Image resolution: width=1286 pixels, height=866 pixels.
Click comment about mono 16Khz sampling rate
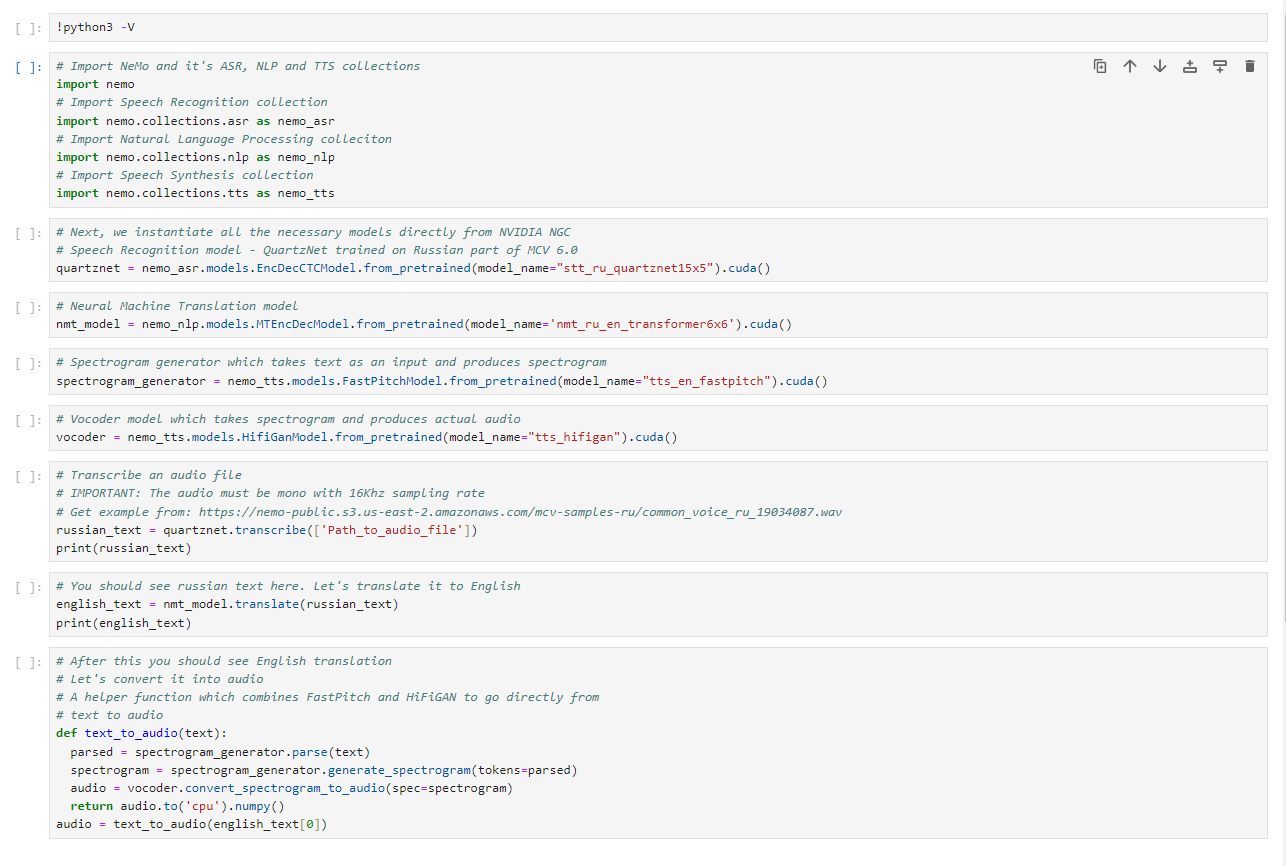[x=270, y=493]
